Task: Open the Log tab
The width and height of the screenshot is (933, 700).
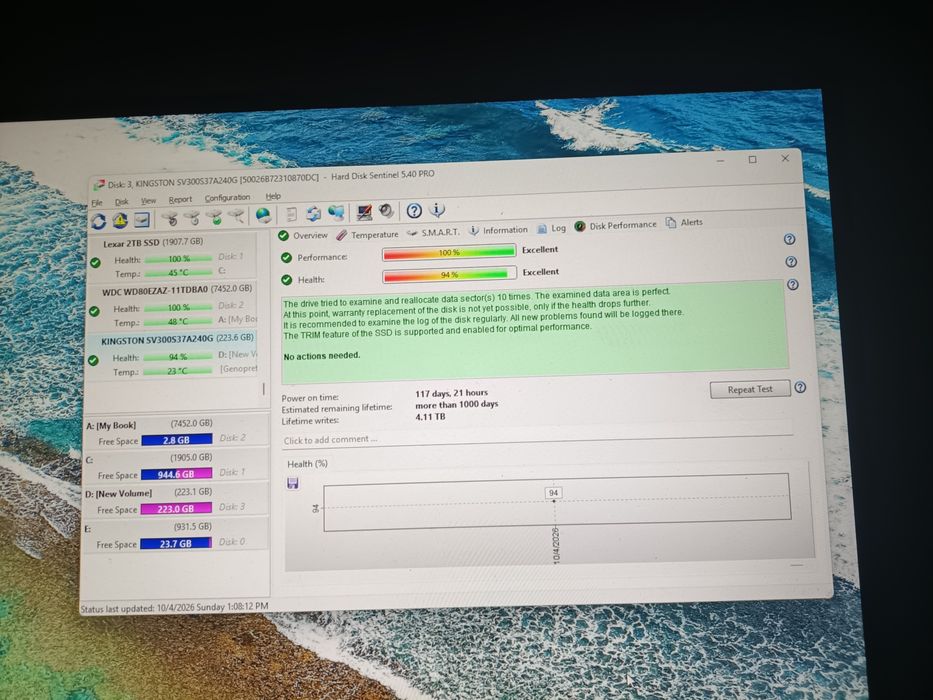Action: (x=552, y=228)
